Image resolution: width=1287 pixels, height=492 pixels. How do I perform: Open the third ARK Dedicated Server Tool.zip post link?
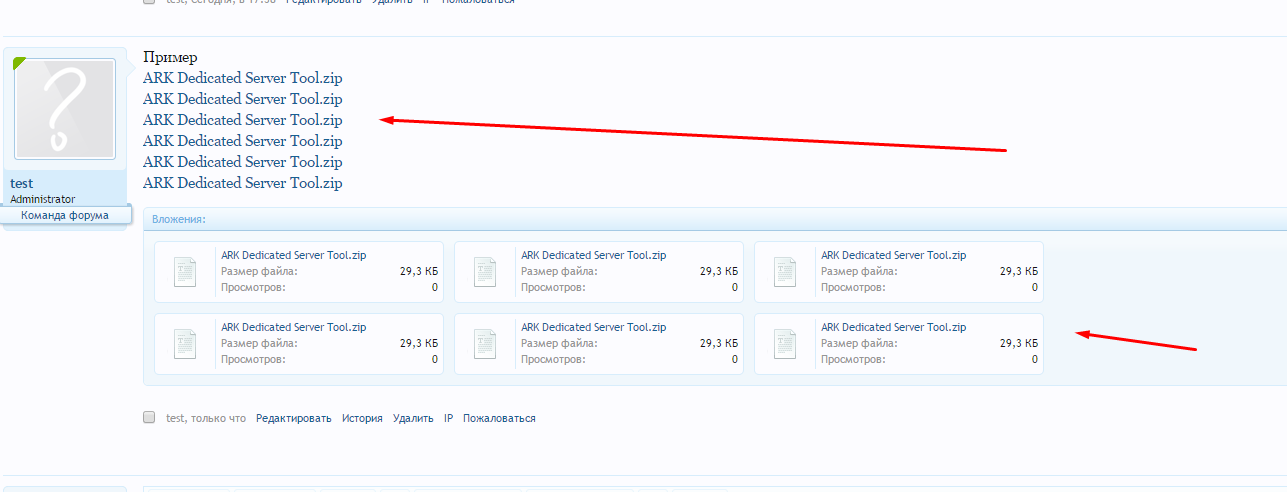pos(242,120)
